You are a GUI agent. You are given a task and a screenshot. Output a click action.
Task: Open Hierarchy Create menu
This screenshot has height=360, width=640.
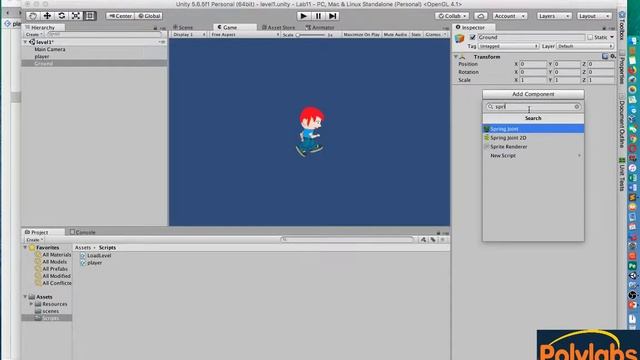coord(34,35)
